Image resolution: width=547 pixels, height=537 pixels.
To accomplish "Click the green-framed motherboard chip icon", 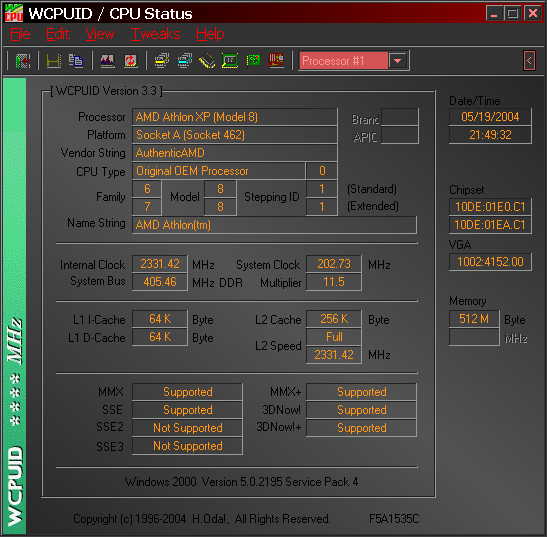I will 230,61.
